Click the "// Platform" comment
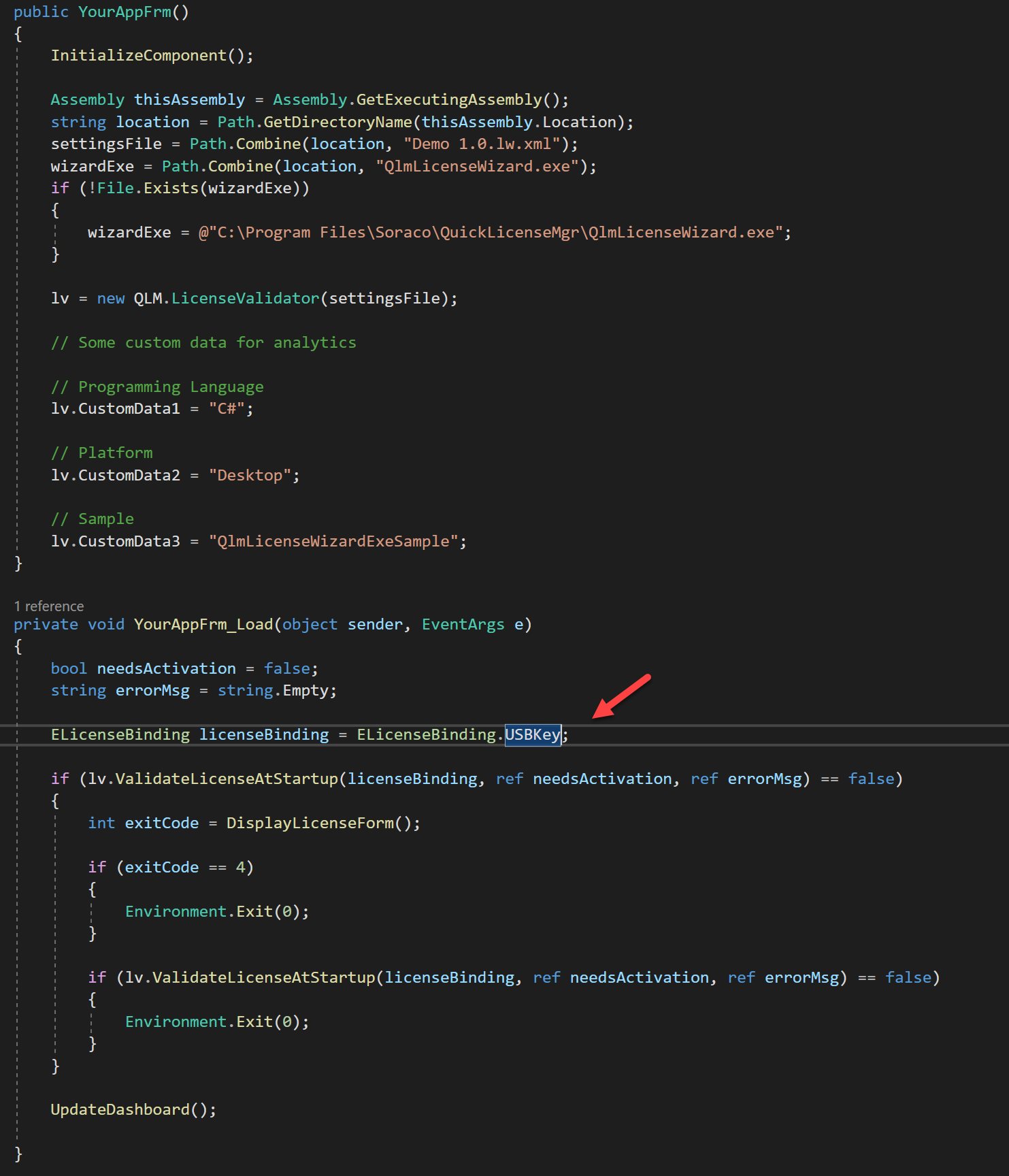This screenshot has width=1009, height=1176. pos(102,453)
